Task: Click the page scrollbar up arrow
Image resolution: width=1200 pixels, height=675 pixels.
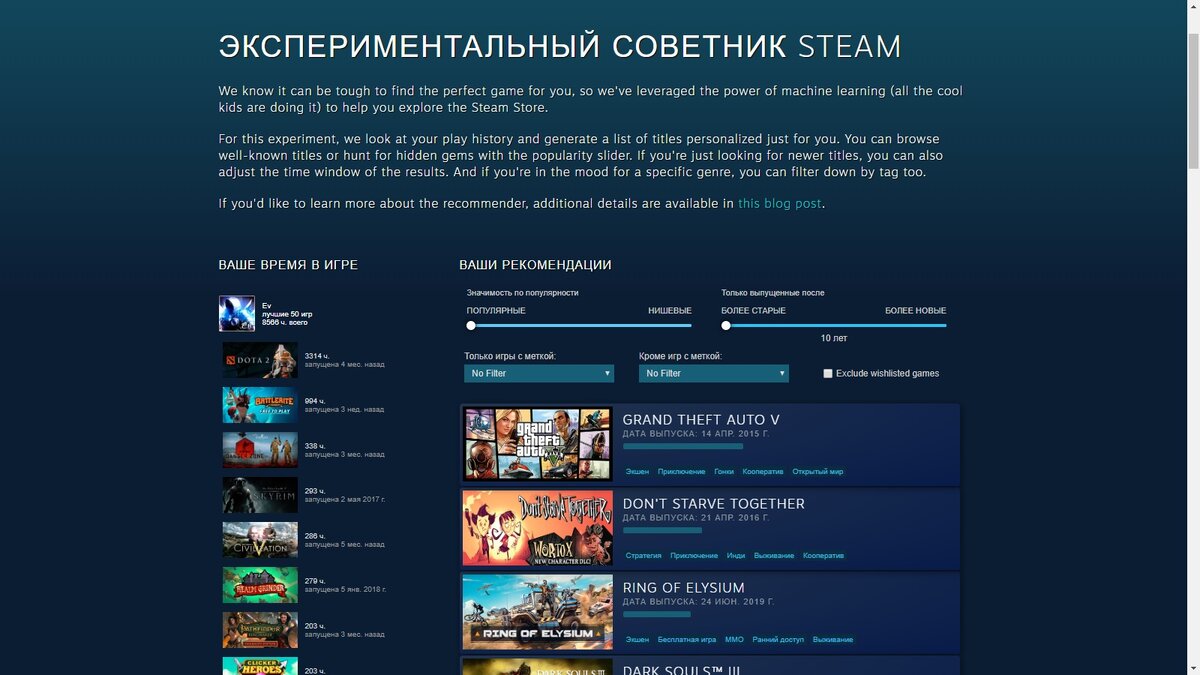Action: (x=1192, y=8)
